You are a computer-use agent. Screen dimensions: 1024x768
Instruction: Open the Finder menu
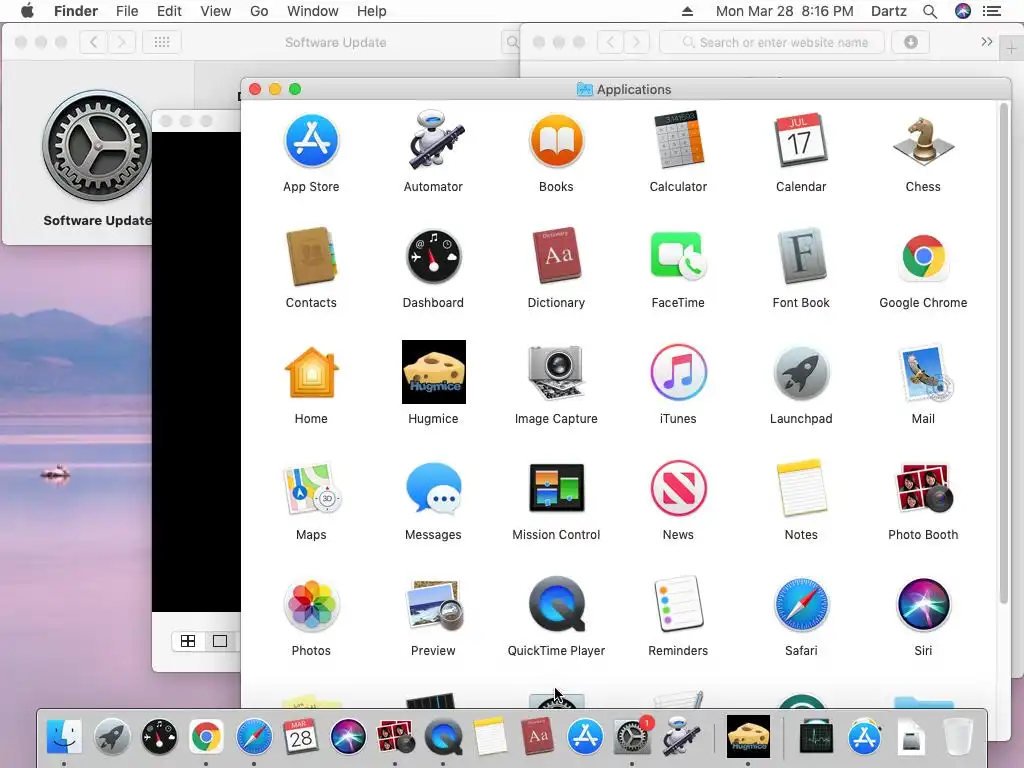pyautogui.click(x=76, y=11)
